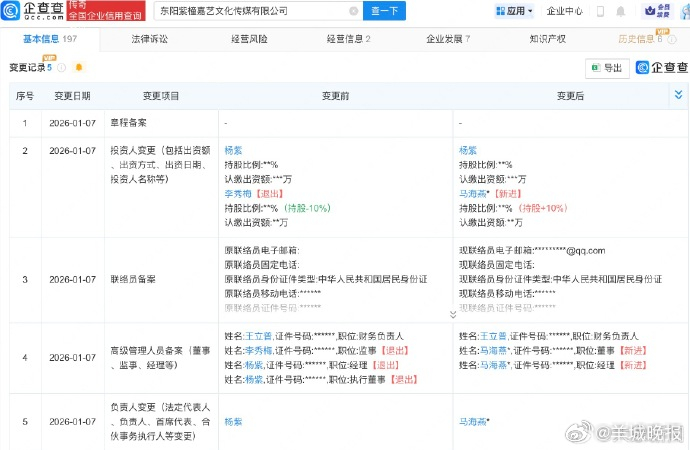Viewport: 690px width, 450px height.
Task: Open 杨紫 link with 职位:经理 退出
Action: [x=253, y=365]
